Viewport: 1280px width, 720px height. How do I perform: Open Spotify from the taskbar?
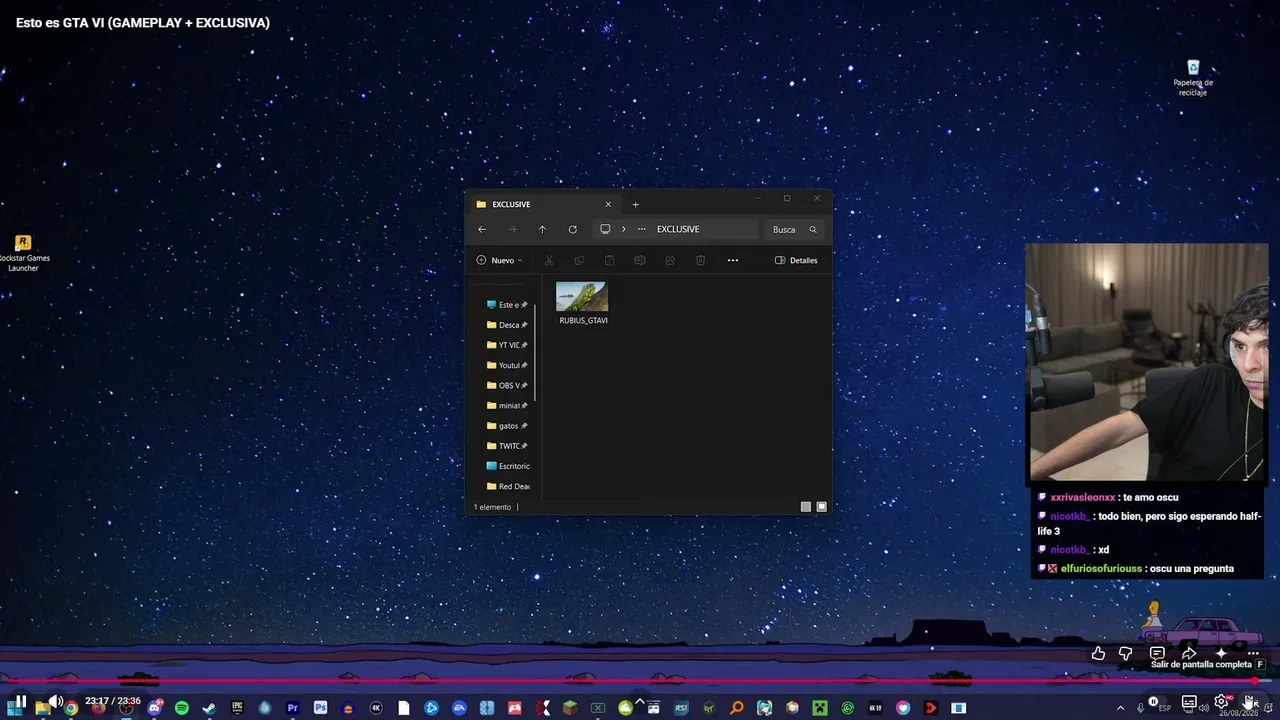[x=182, y=708]
